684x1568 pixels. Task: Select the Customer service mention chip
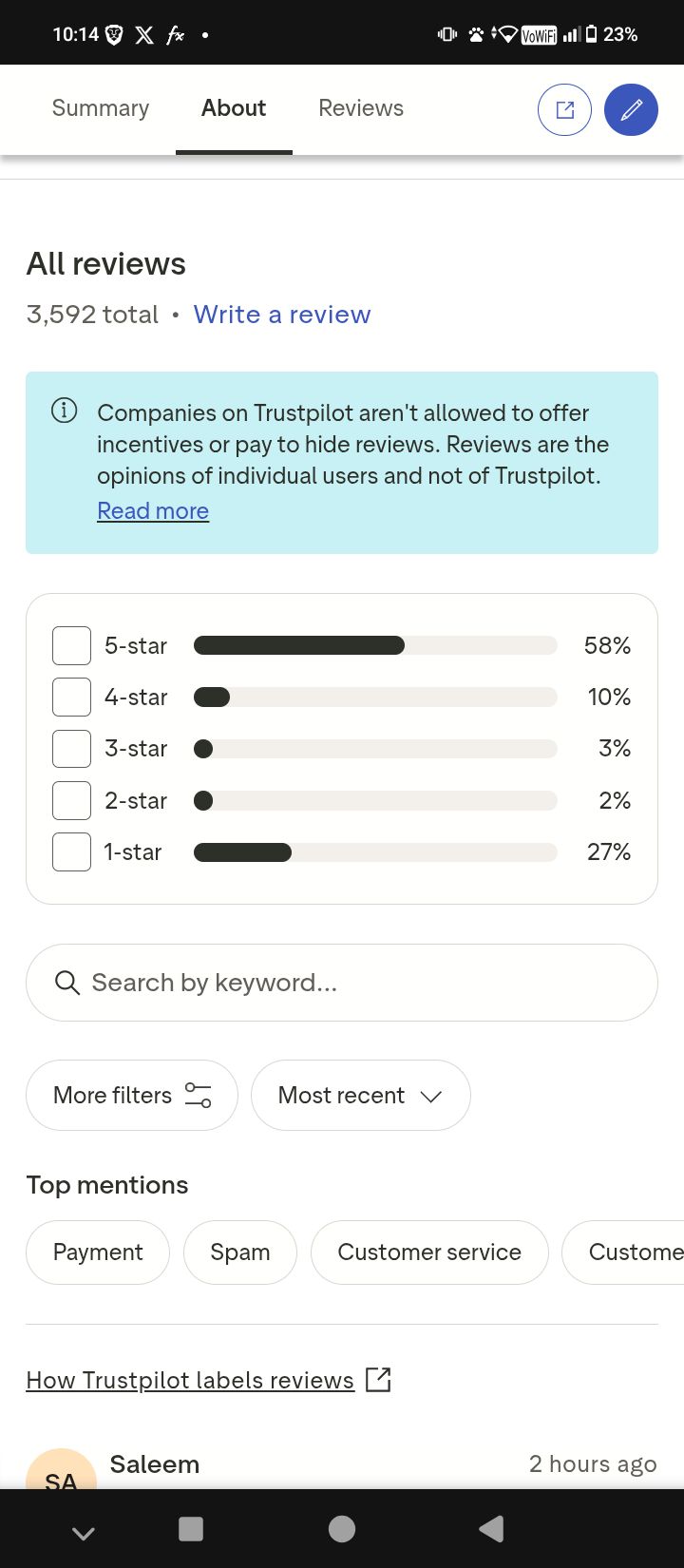[x=429, y=1252]
